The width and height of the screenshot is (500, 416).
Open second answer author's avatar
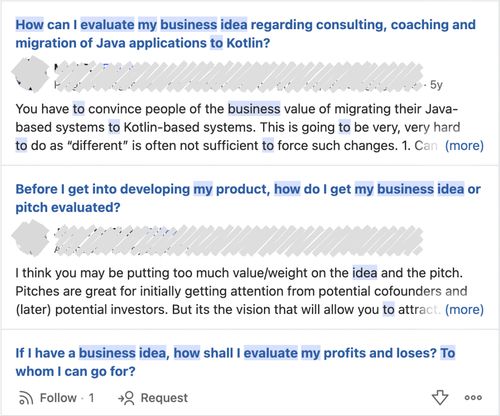coord(30,238)
